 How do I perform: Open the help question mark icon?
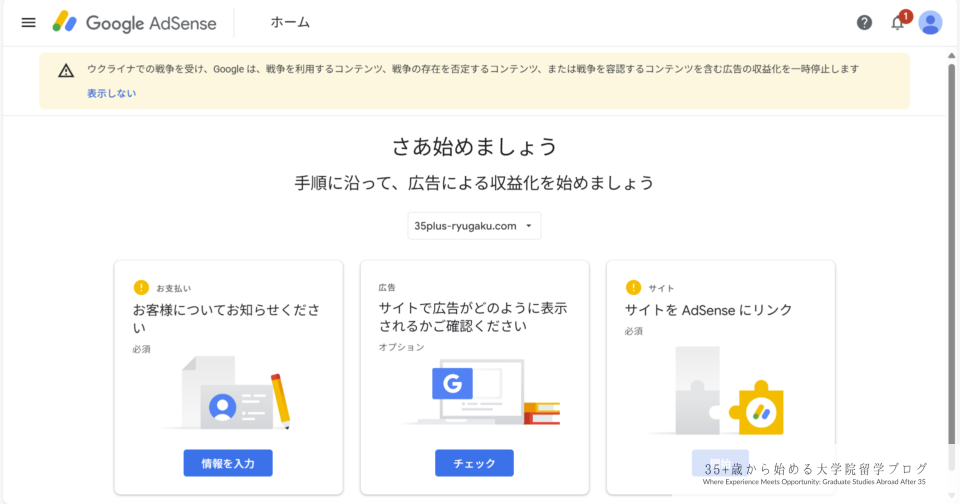pos(864,22)
